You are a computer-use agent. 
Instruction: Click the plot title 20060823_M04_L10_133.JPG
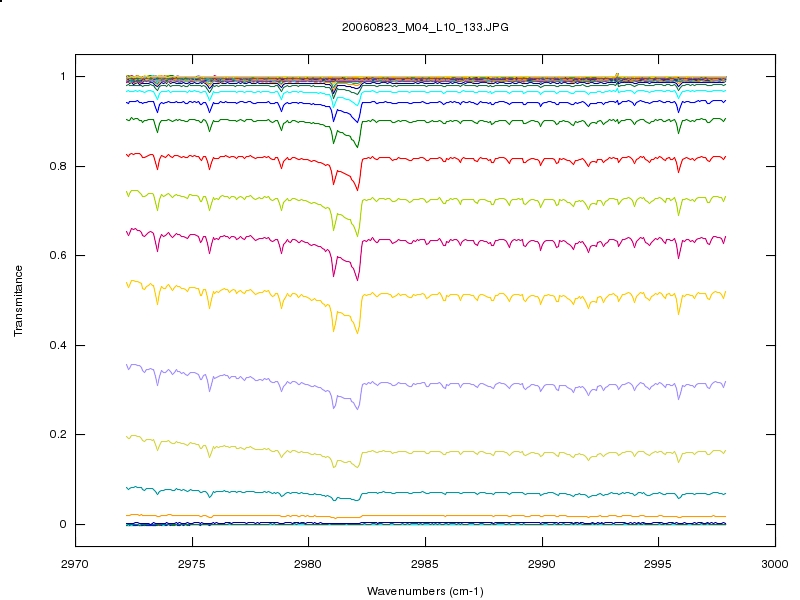click(x=425, y=27)
